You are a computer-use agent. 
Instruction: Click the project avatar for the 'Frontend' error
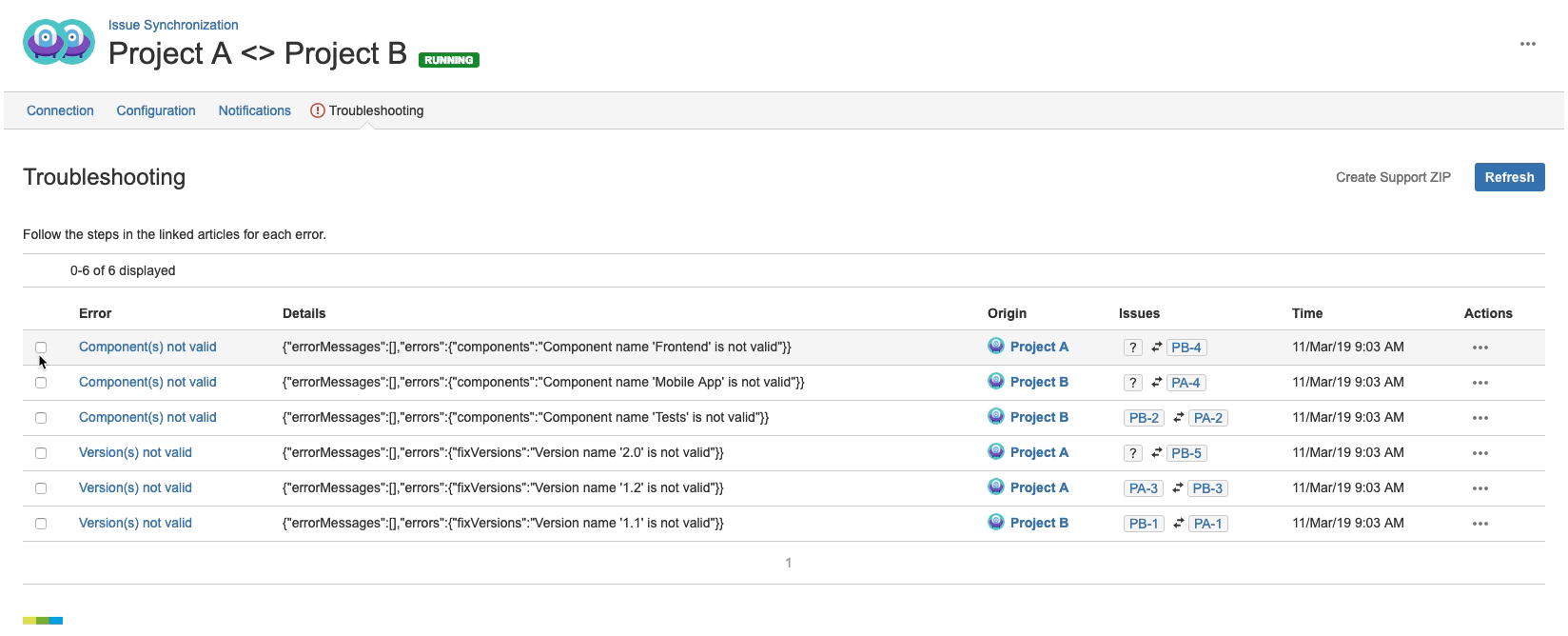click(x=996, y=347)
